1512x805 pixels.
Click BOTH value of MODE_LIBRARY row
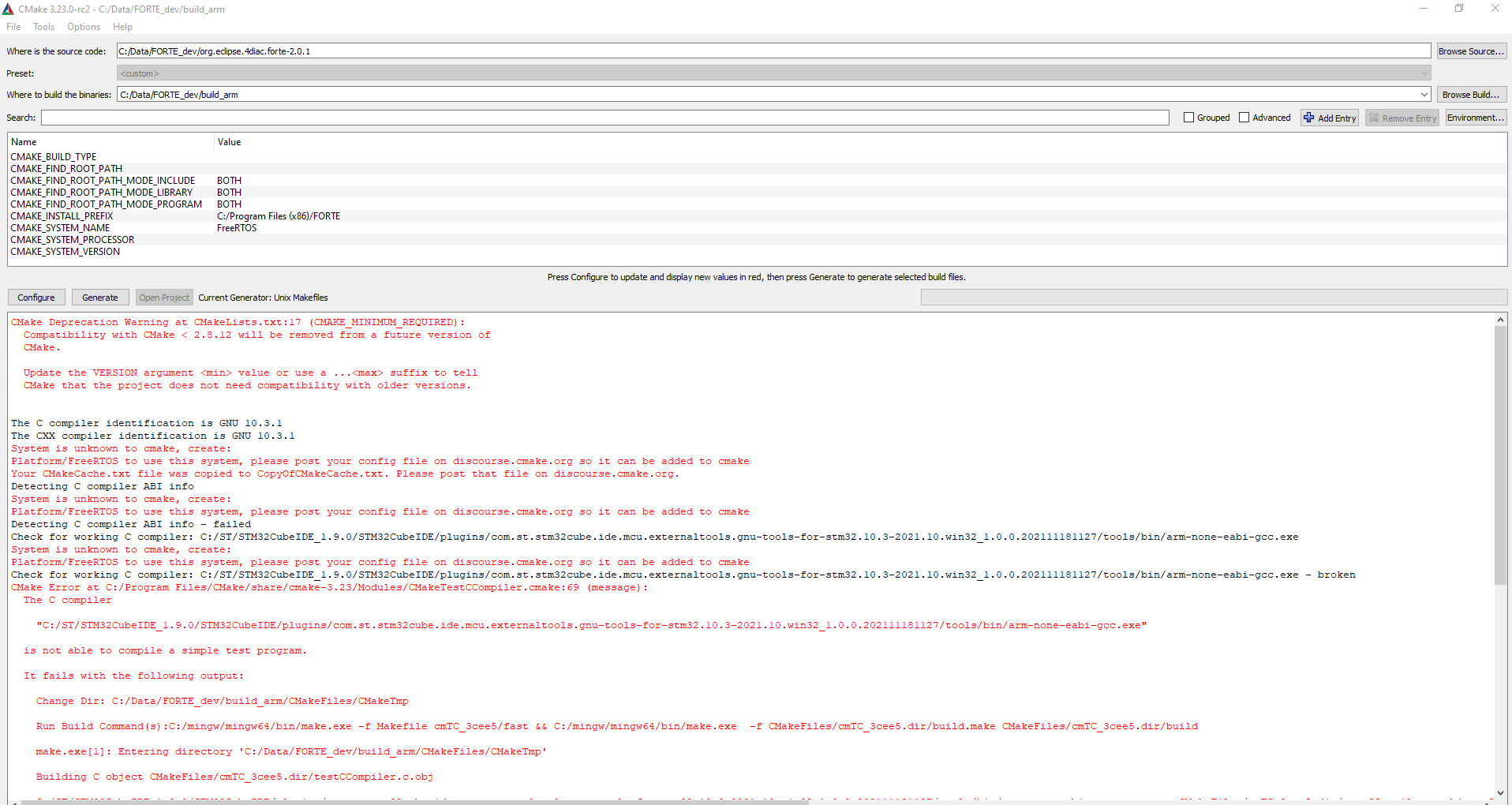[x=230, y=193]
